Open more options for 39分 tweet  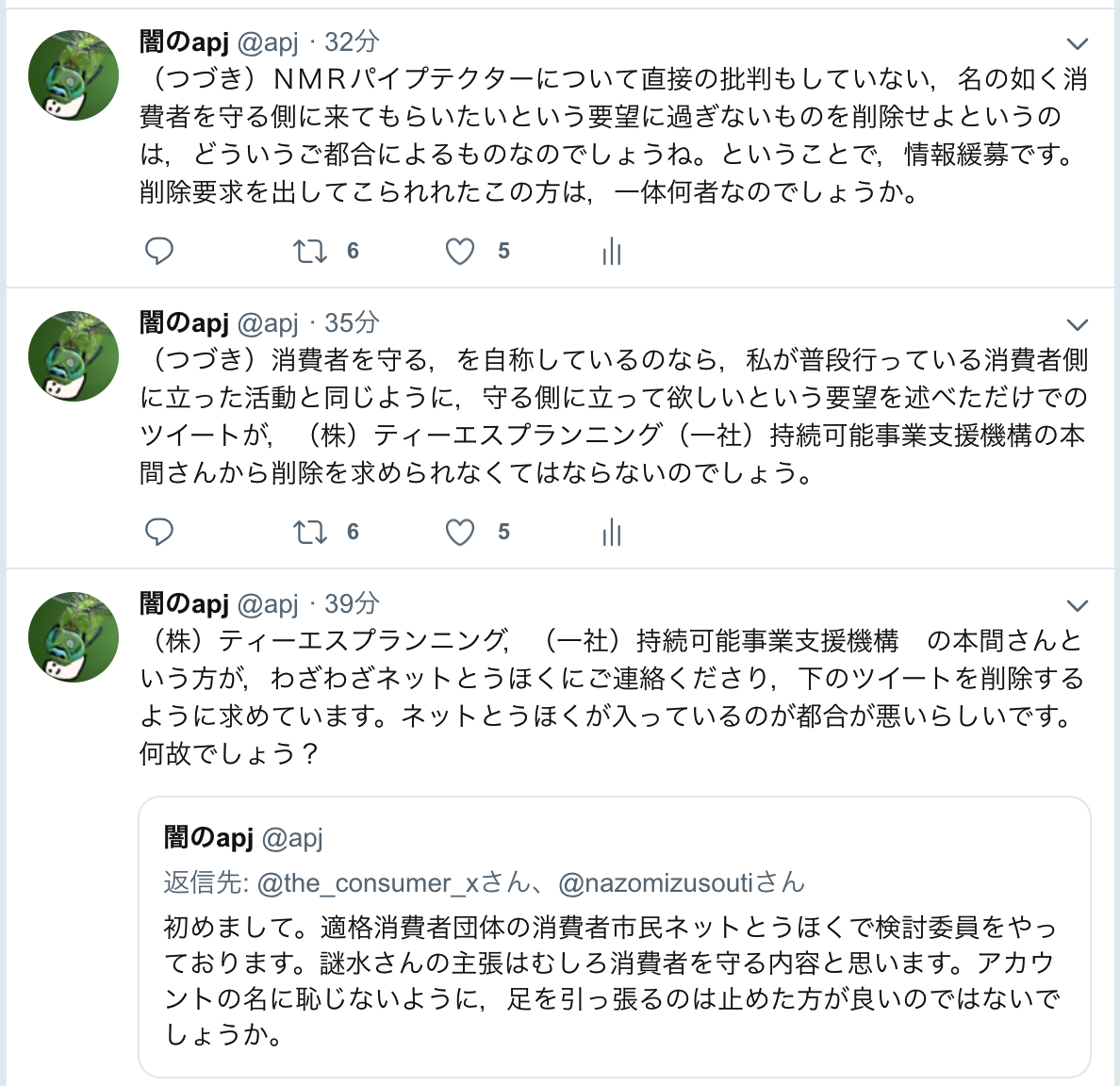coord(1077,605)
